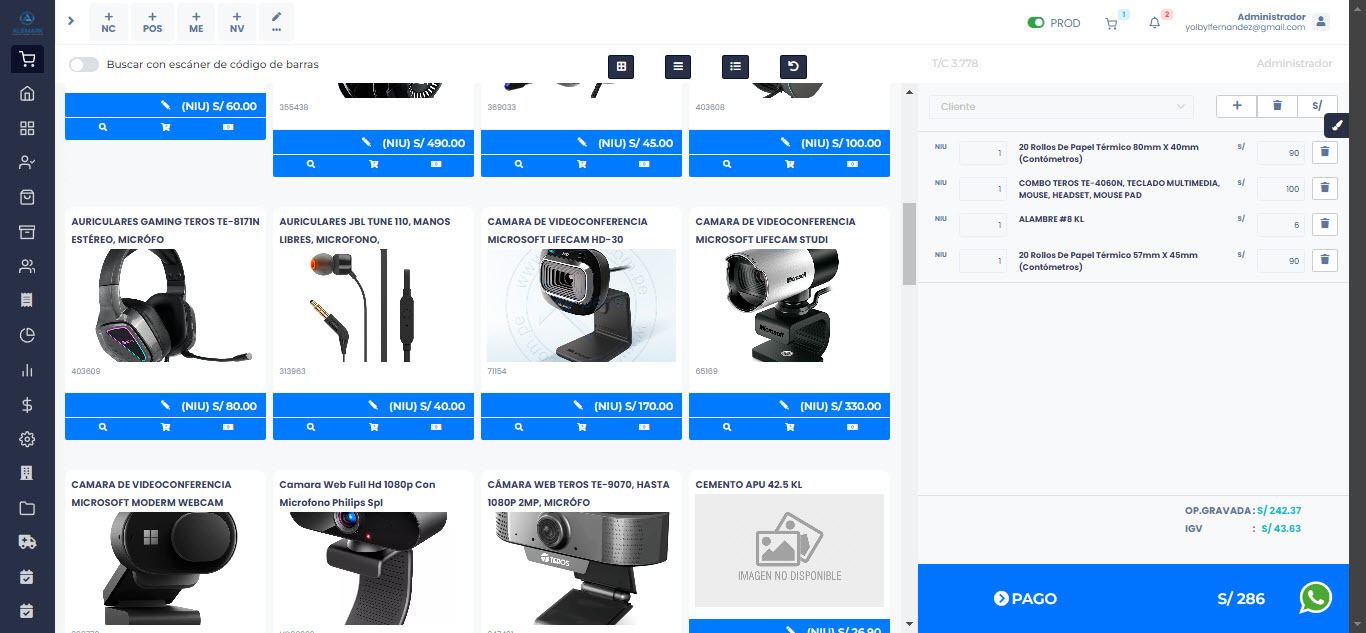Delete the ALAMBRE #8 KL cart row
The height and width of the screenshot is (633, 1366).
coord(1324,223)
